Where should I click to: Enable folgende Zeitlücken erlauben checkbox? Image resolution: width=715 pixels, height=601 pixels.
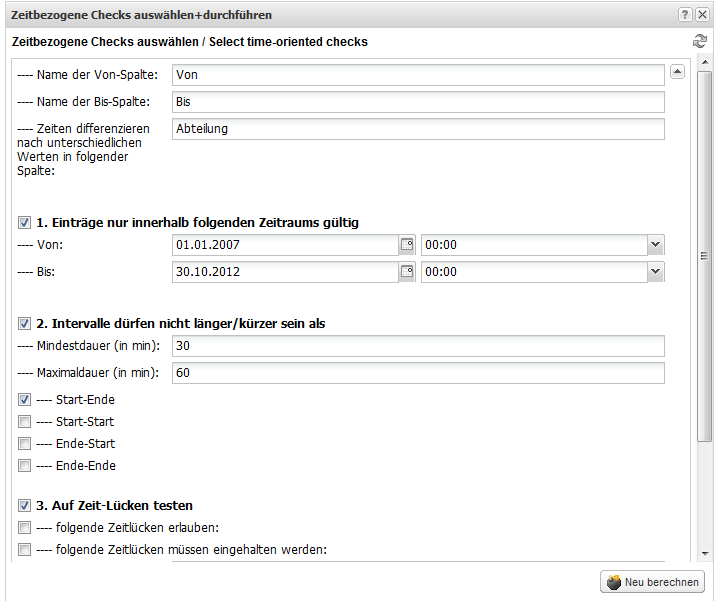(24, 528)
